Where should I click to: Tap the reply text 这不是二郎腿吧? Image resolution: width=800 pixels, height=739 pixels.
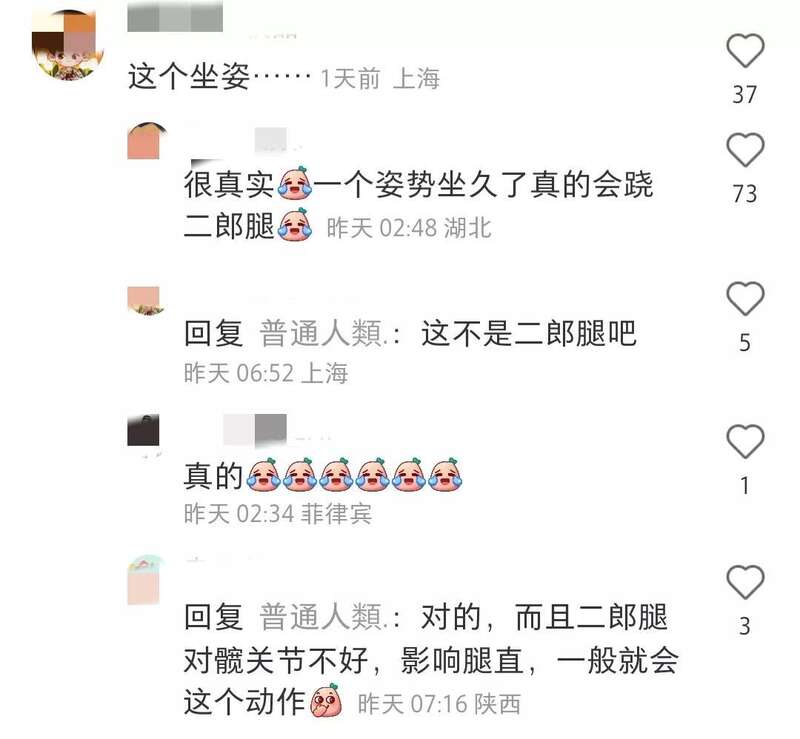pyautogui.click(x=529, y=333)
